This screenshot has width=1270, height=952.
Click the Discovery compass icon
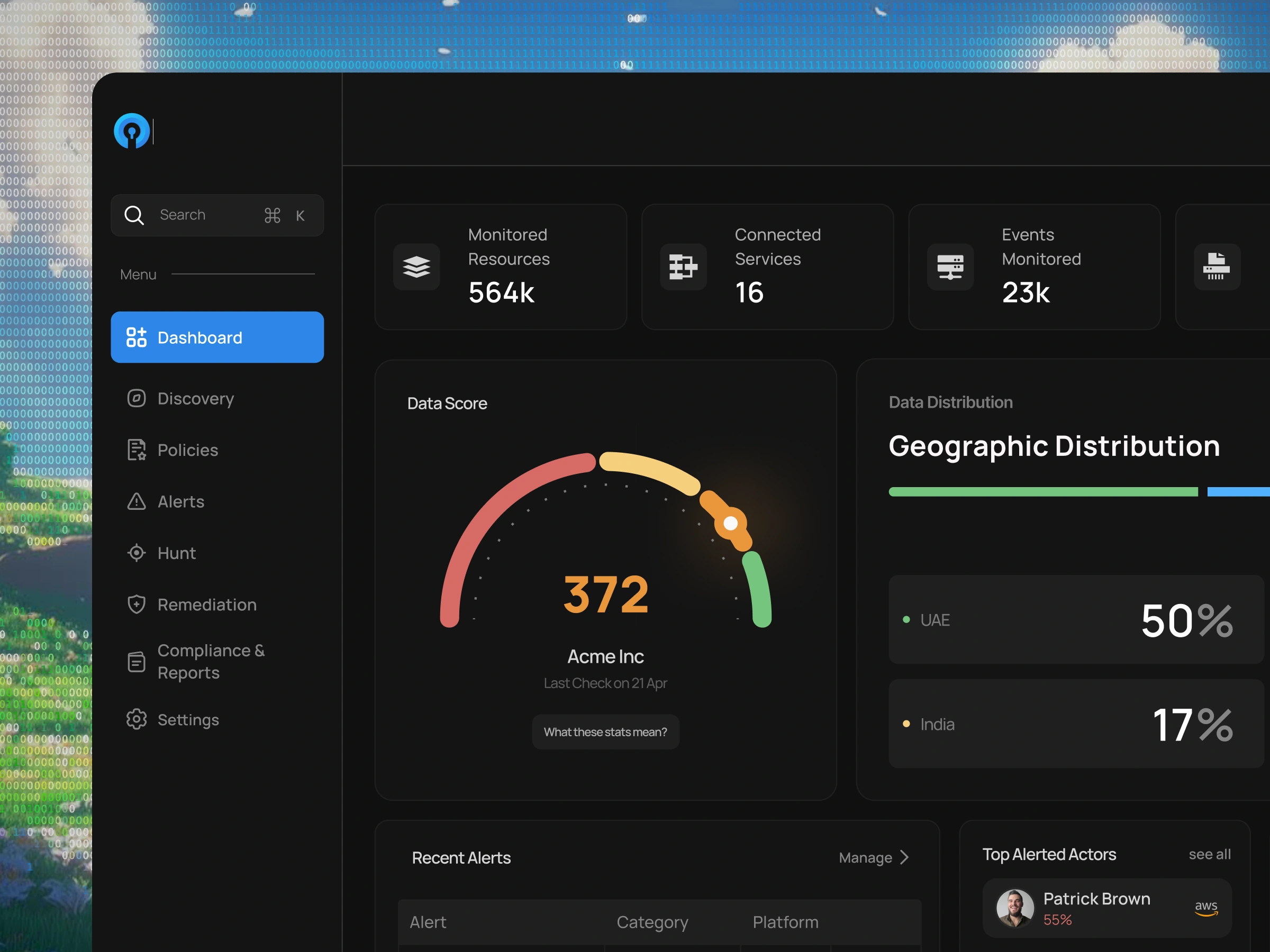coord(137,398)
